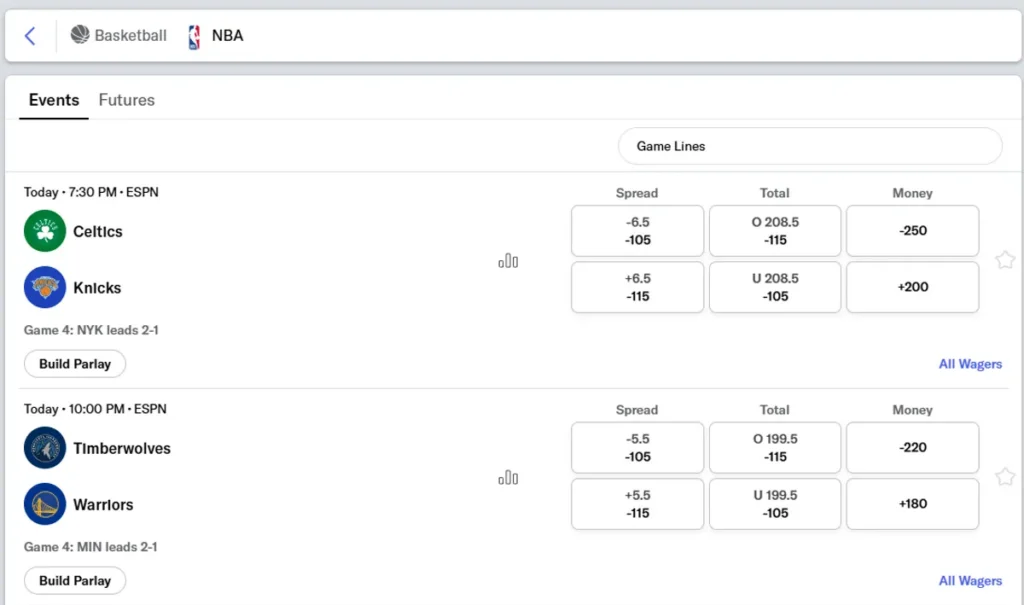
Task: Build Parlay for Celtics vs Knicks
Action: [75, 364]
